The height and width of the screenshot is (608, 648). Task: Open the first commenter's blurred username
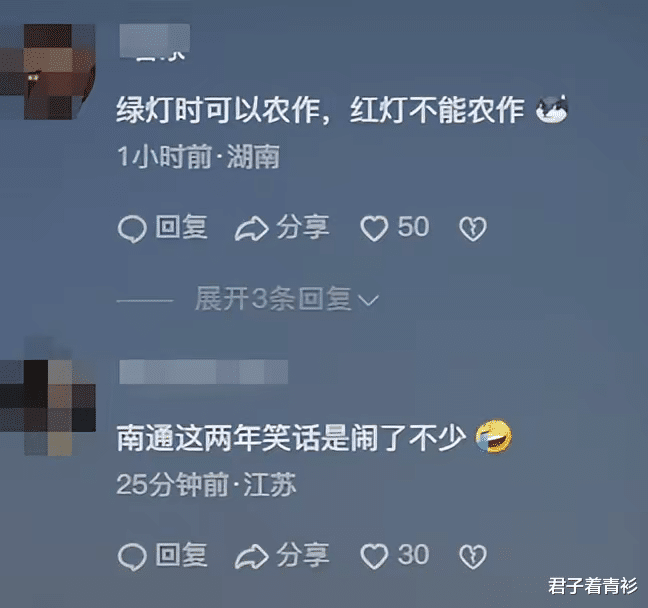click(x=155, y=42)
